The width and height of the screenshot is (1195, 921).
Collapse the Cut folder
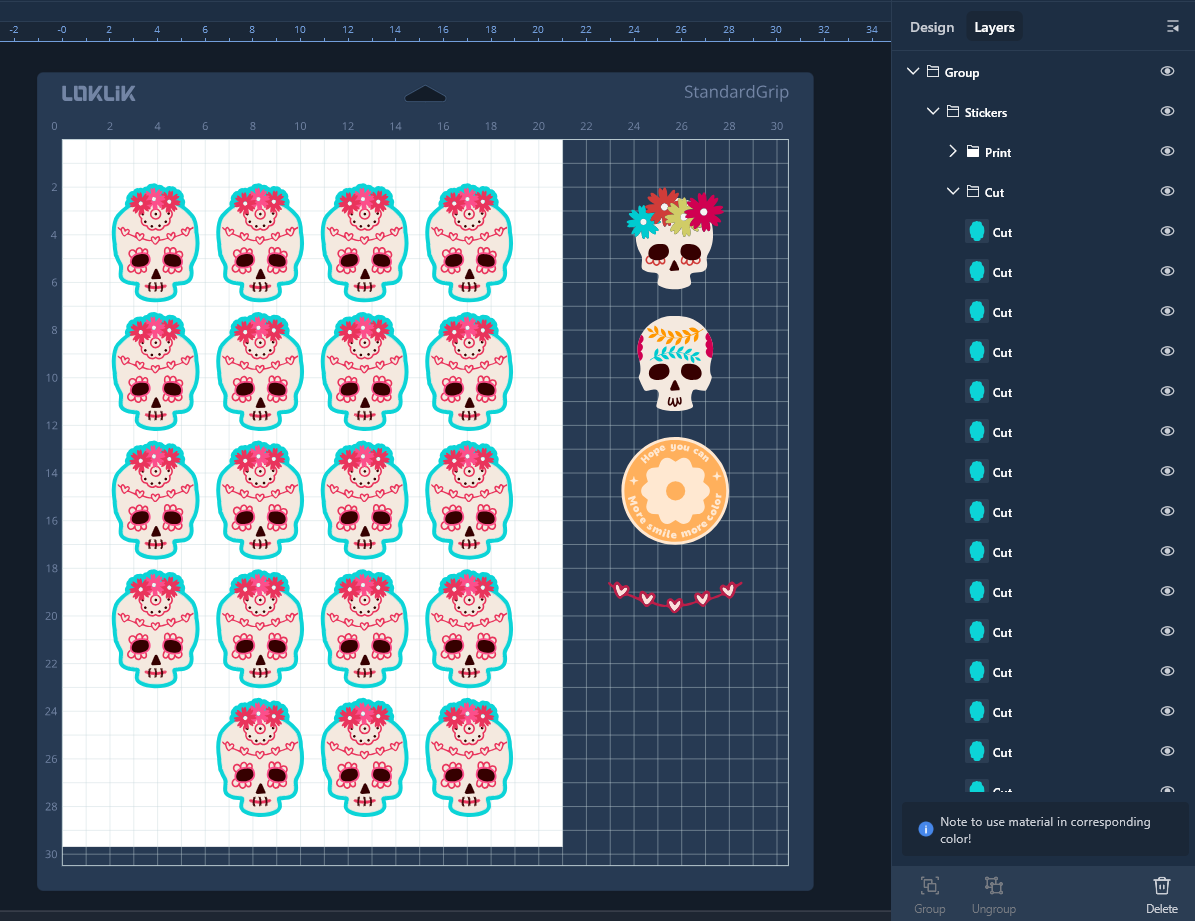[952, 192]
